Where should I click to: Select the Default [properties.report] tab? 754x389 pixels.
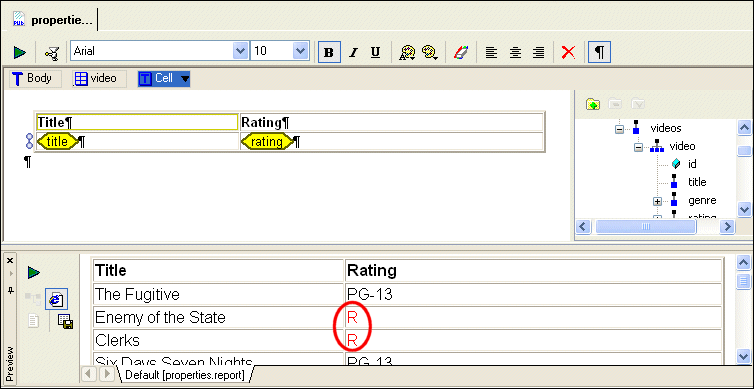coord(185,375)
